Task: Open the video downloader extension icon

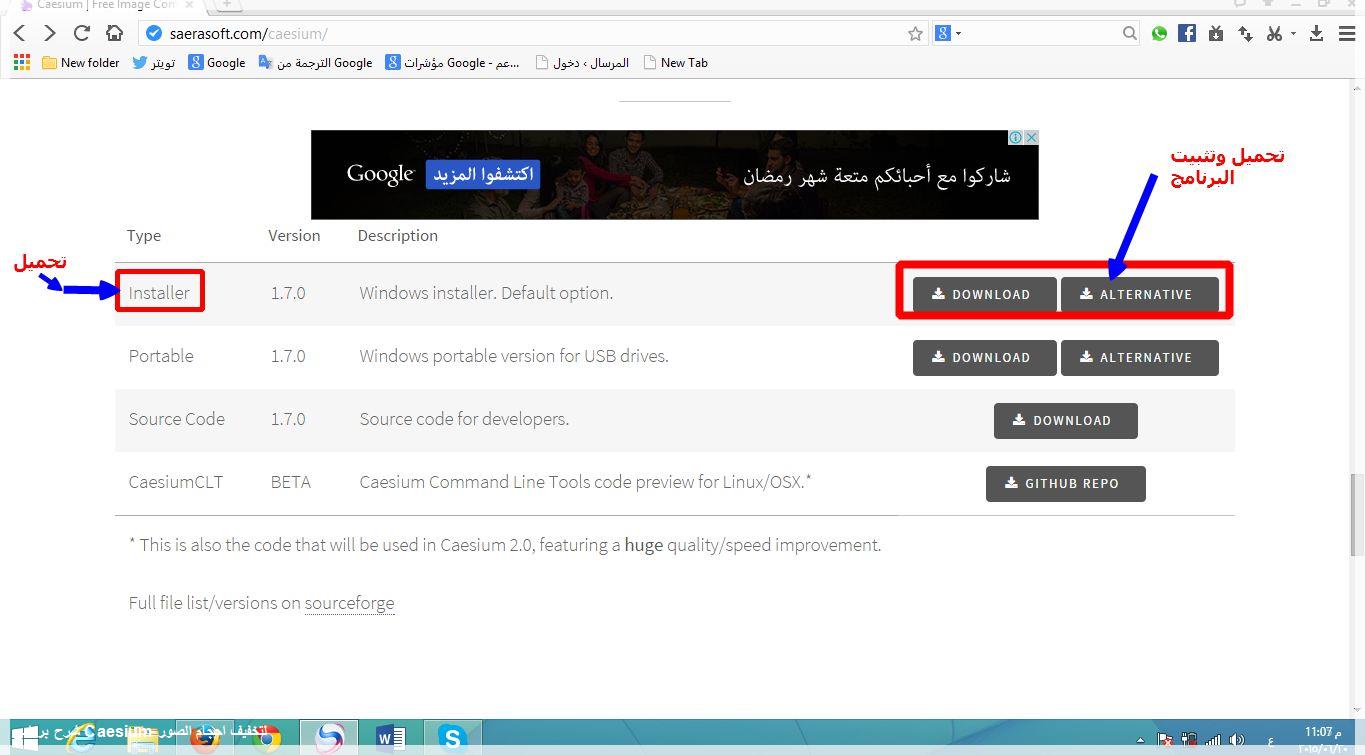Action: [x=1216, y=33]
